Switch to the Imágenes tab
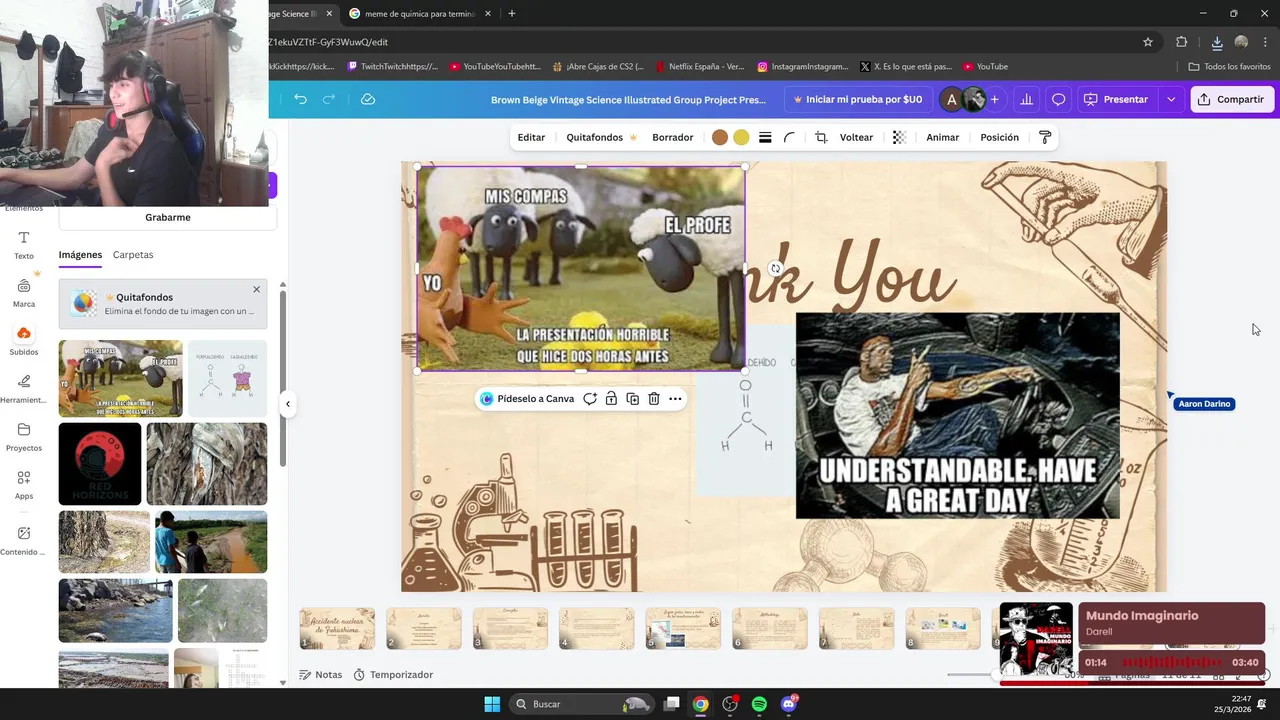 point(80,255)
